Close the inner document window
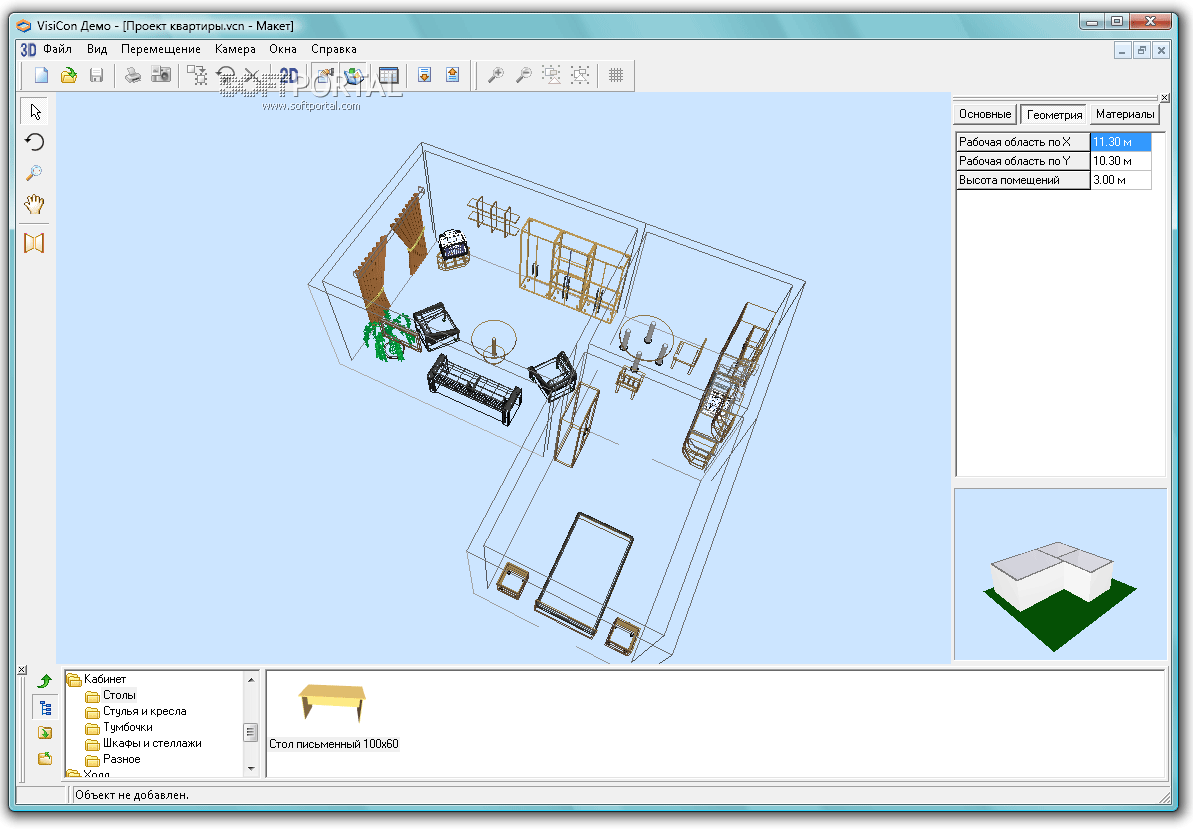1193x829 pixels. pos(1160,50)
